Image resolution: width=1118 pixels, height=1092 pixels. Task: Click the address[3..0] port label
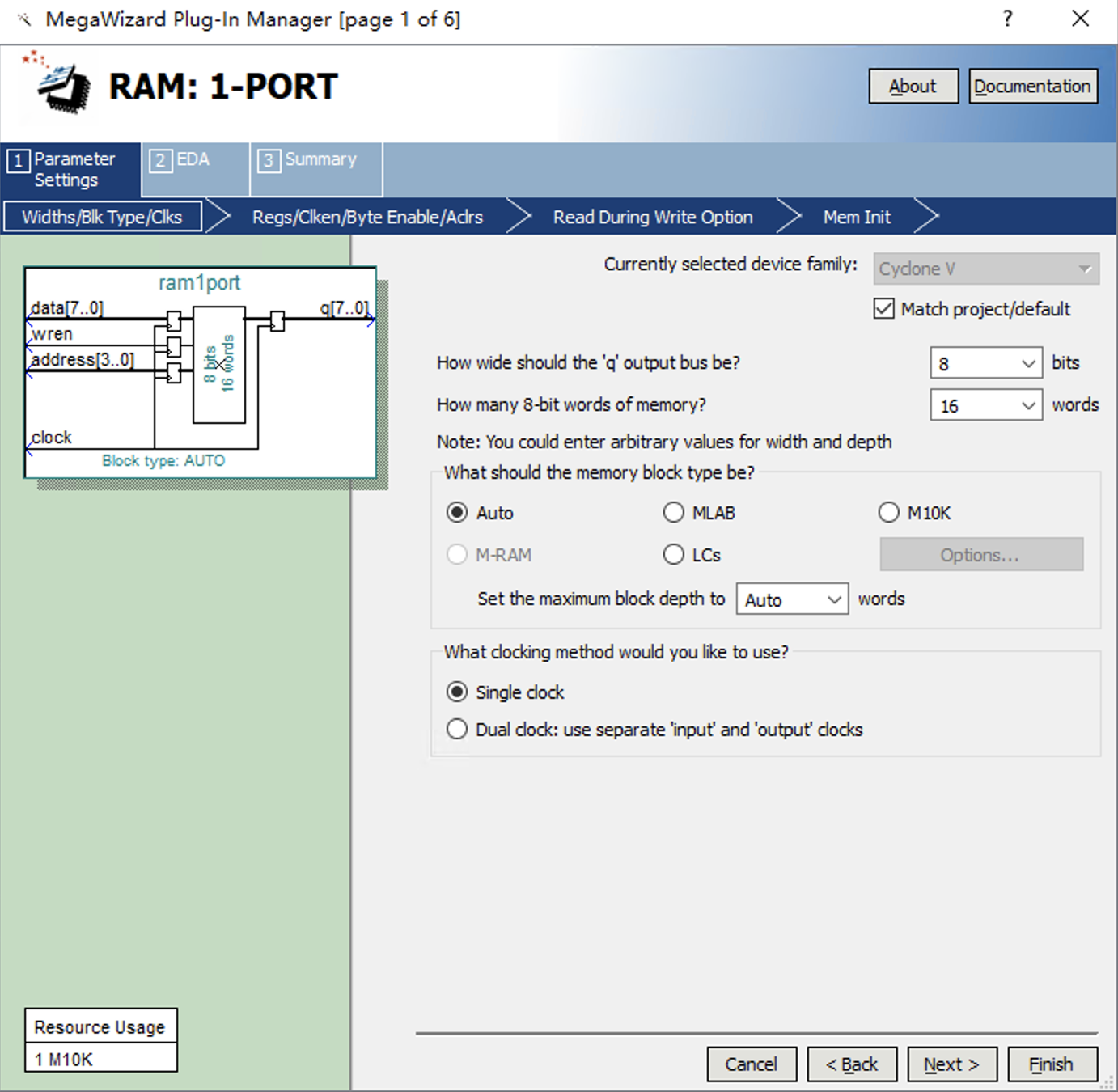click(82, 359)
